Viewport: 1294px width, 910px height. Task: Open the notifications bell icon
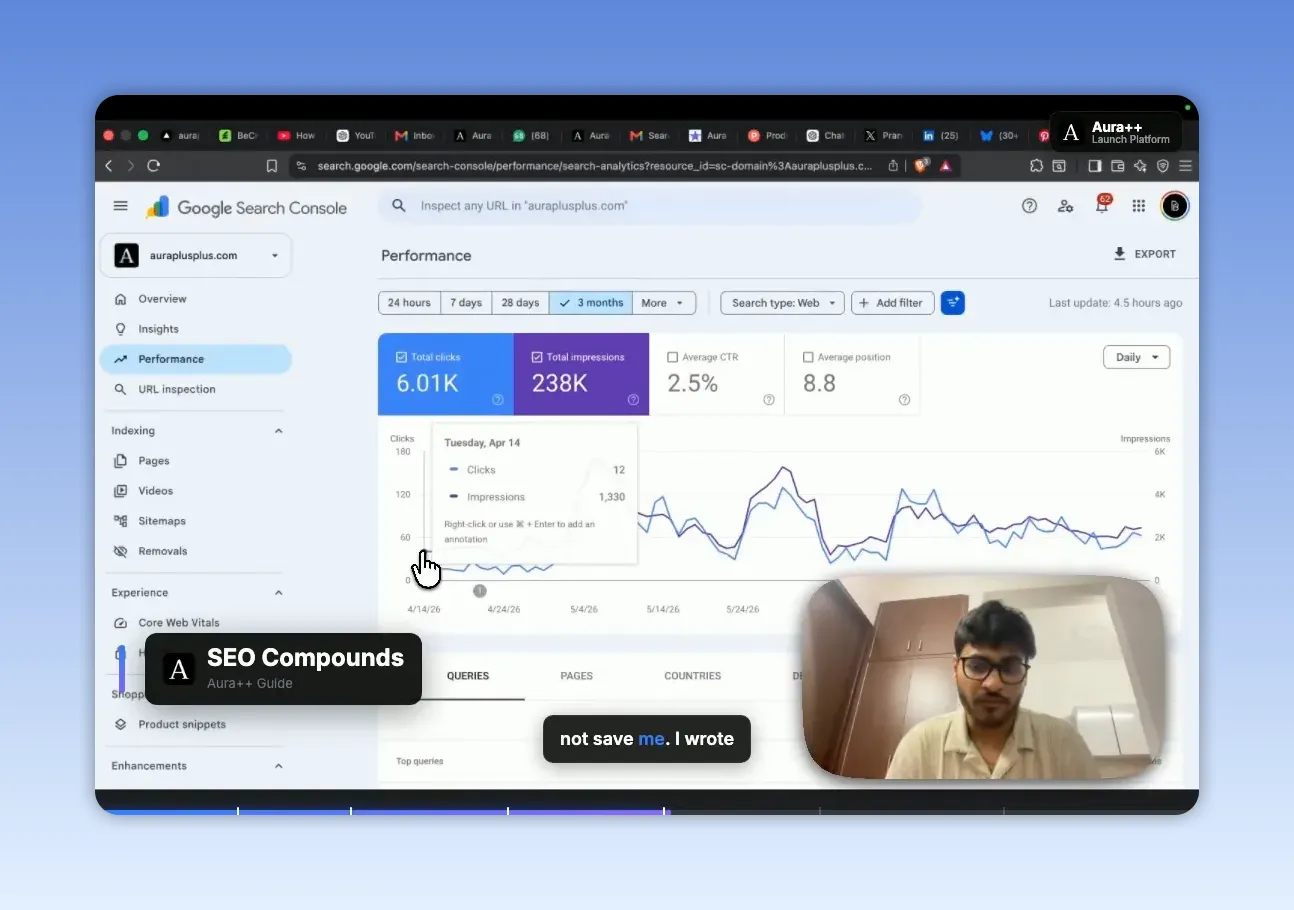(x=1102, y=205)
